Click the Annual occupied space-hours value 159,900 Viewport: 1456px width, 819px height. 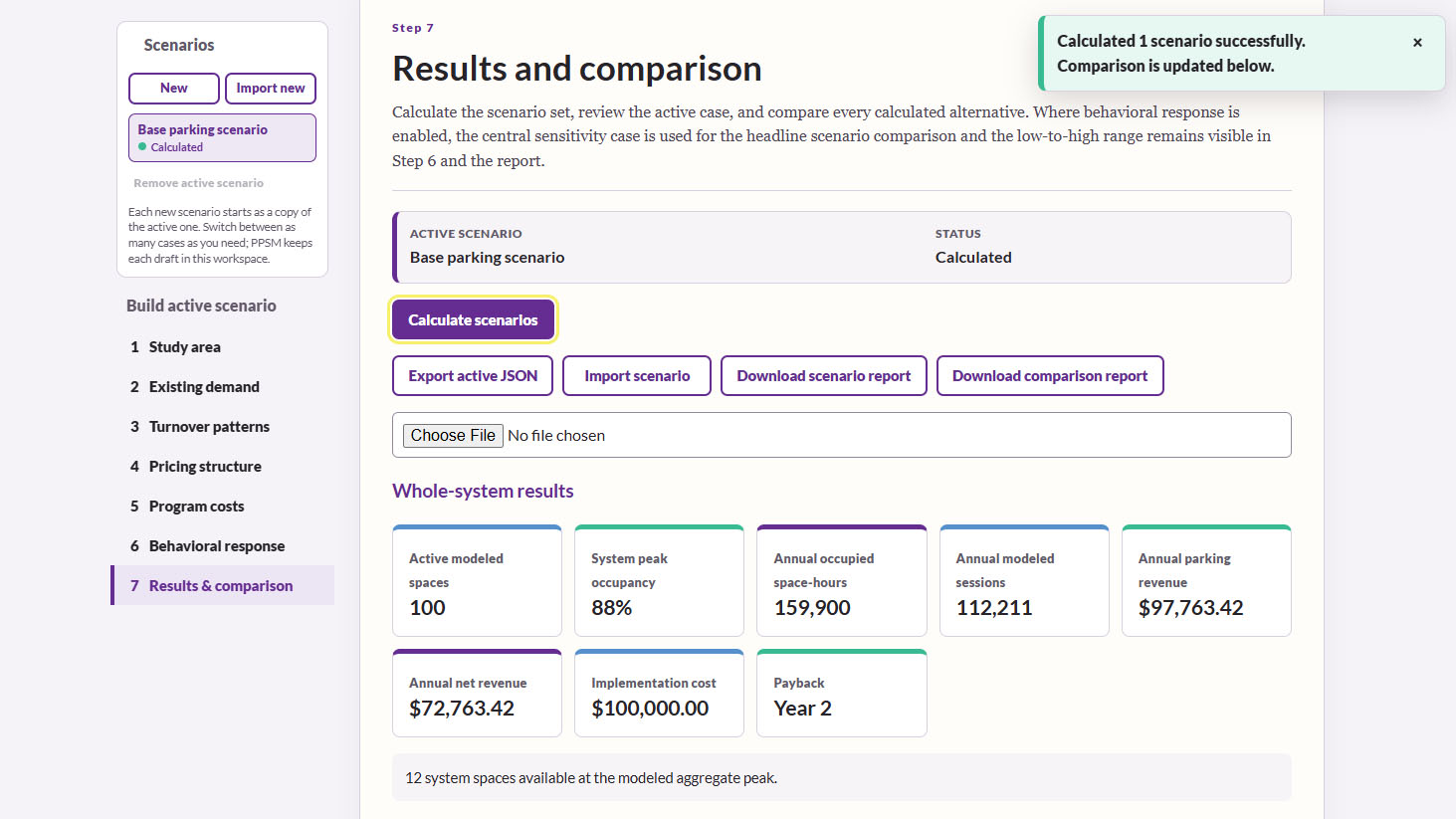click(x=812, y=608)
